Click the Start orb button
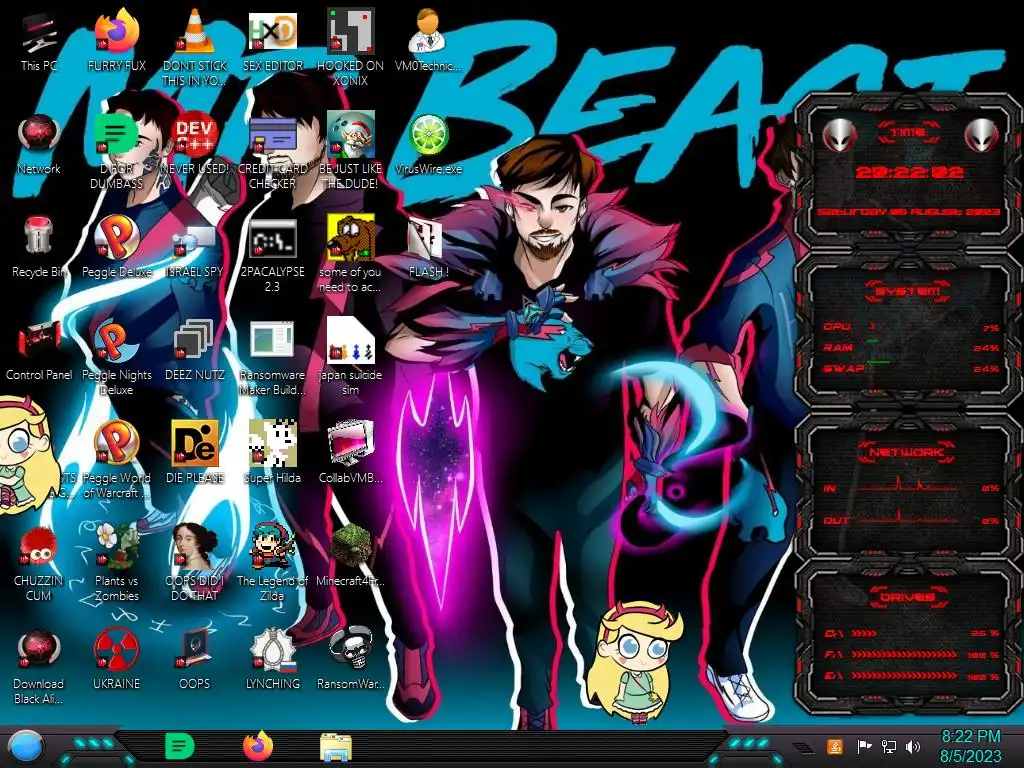Viewport: 1024px width, 768px height. click(x=26, y=748)
